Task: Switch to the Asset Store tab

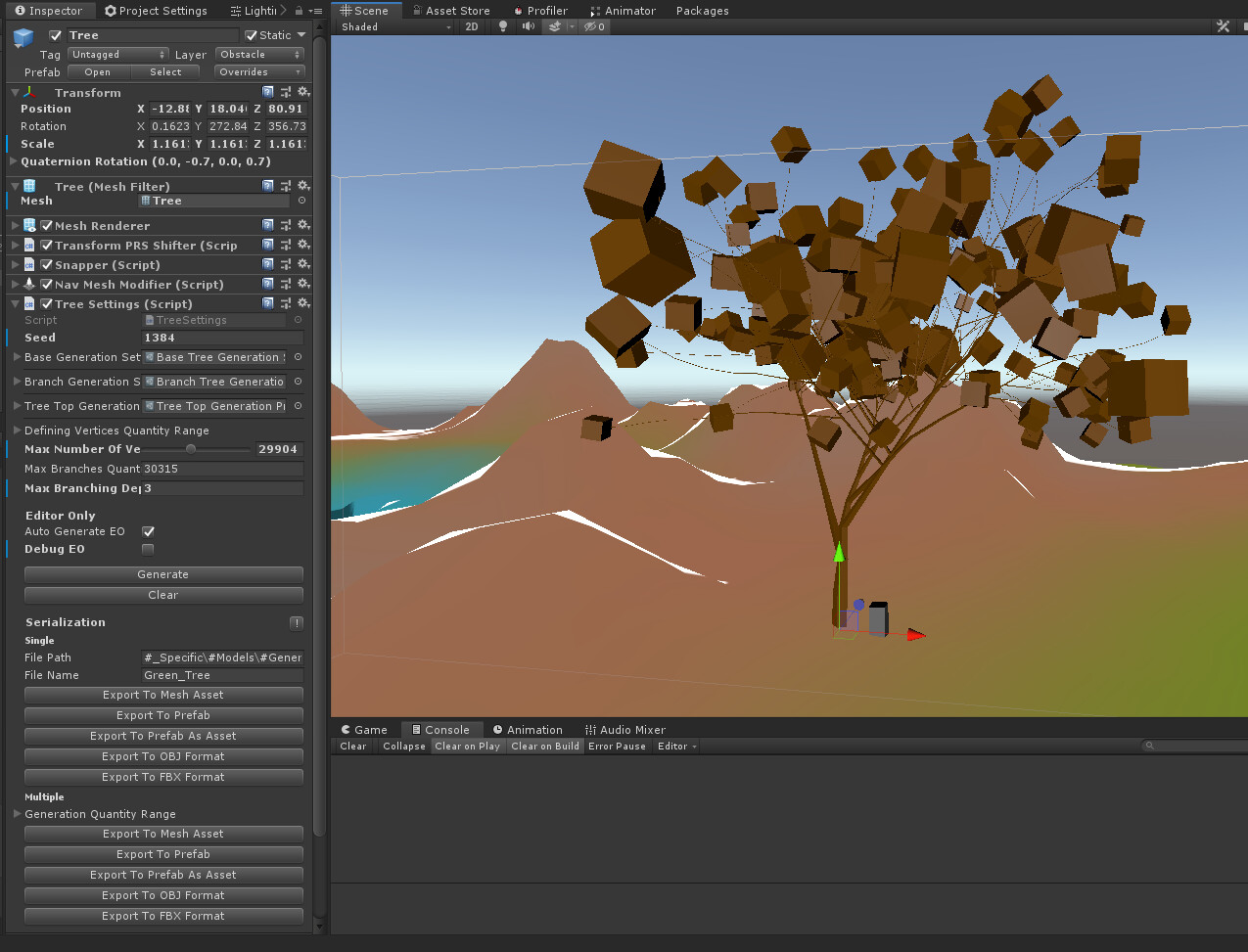Action: coord(450,11)
